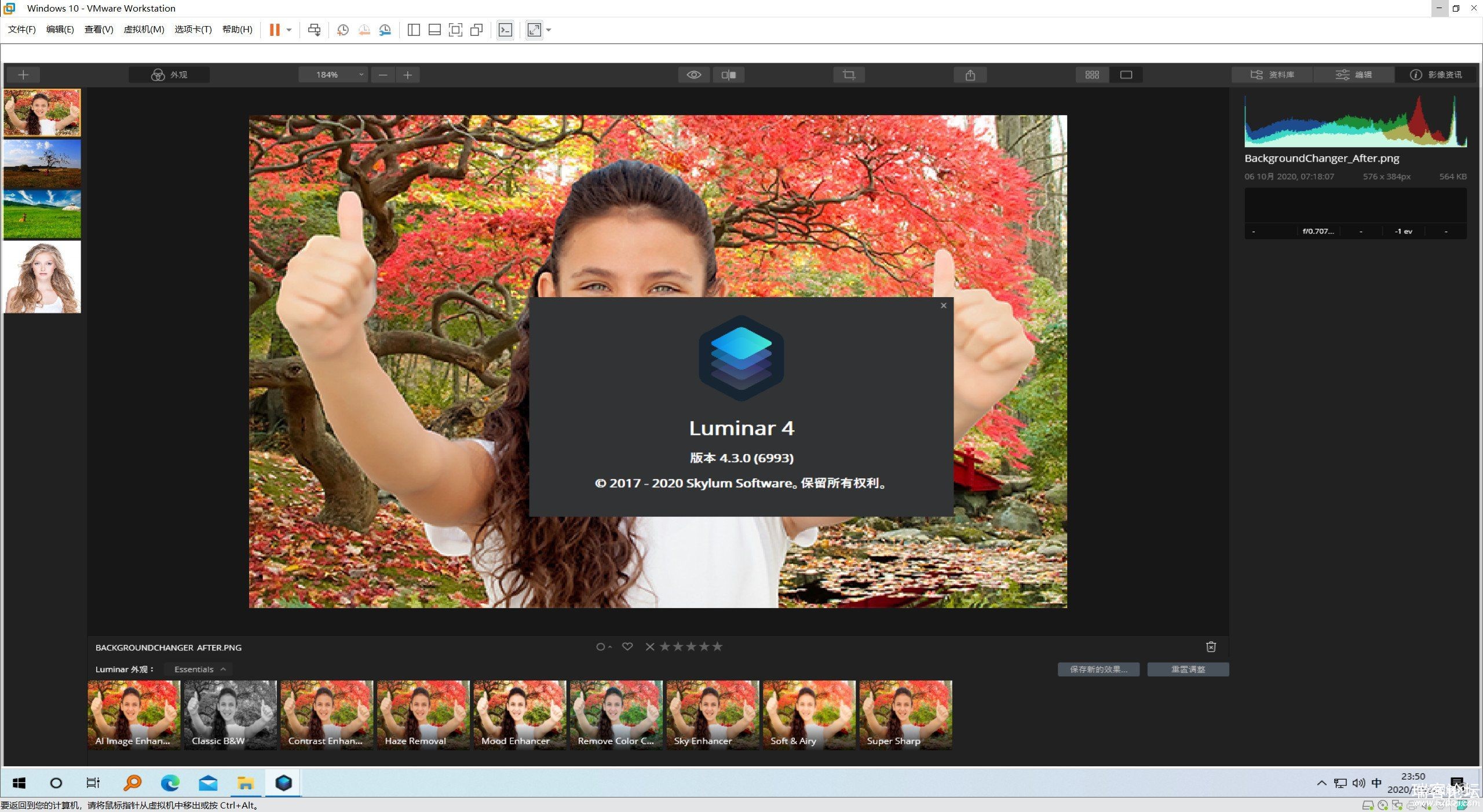Click send Ctrl+Alt+Del icon
The width and height of the screenshot is (1483, 812).
pos(315,30)
